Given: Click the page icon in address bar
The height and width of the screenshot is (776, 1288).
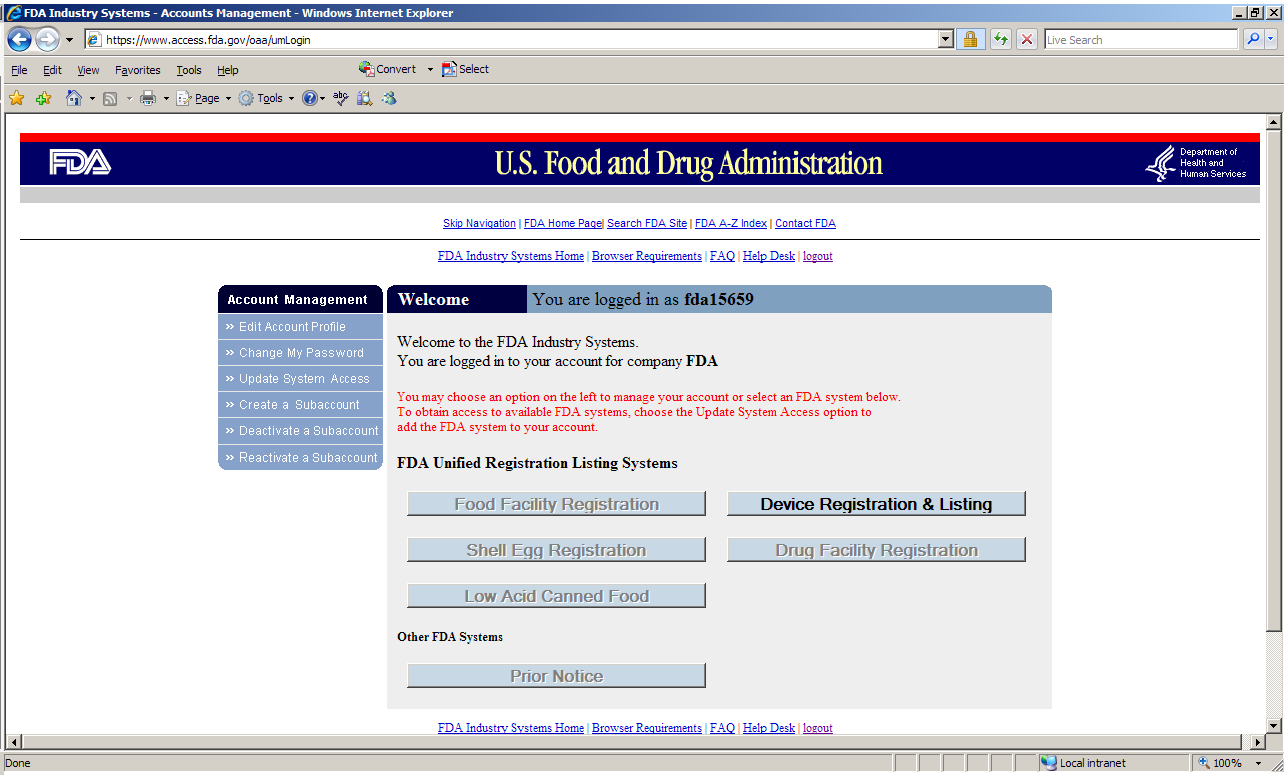Looking at the screenshot, I should coord(95,40).
